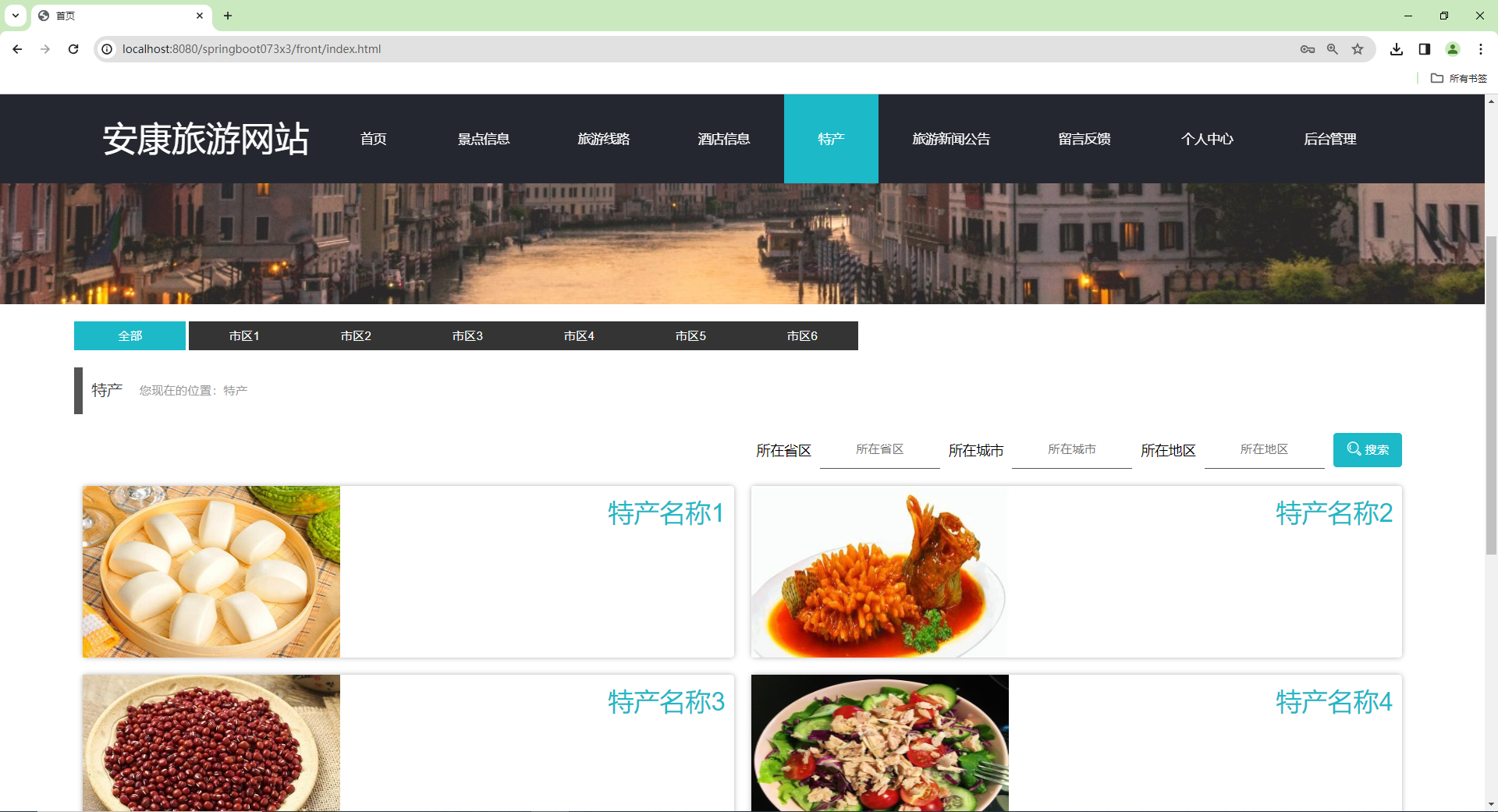Toggle the browser side panel icon
This screenshot has width=1498, height=812.
[x=1425, y=49]
